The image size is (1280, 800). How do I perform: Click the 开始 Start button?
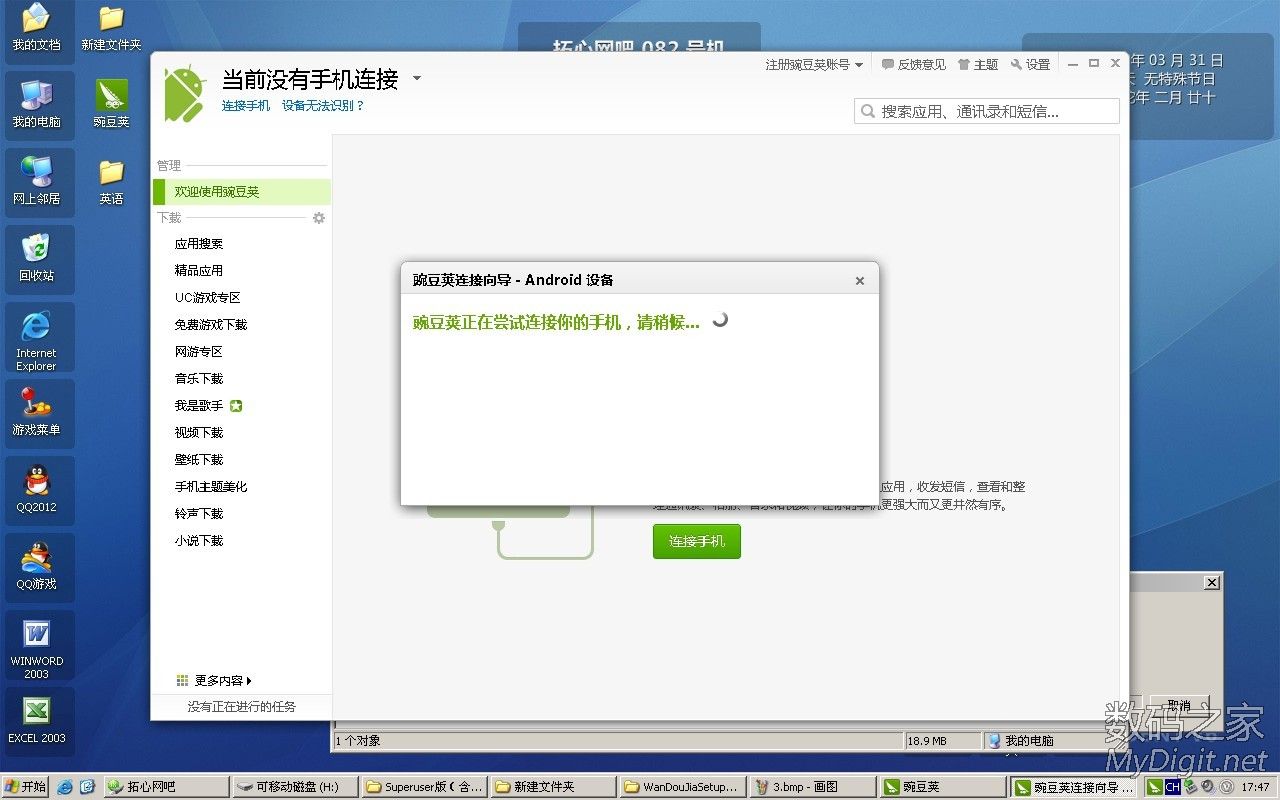(x=25, y=787)
